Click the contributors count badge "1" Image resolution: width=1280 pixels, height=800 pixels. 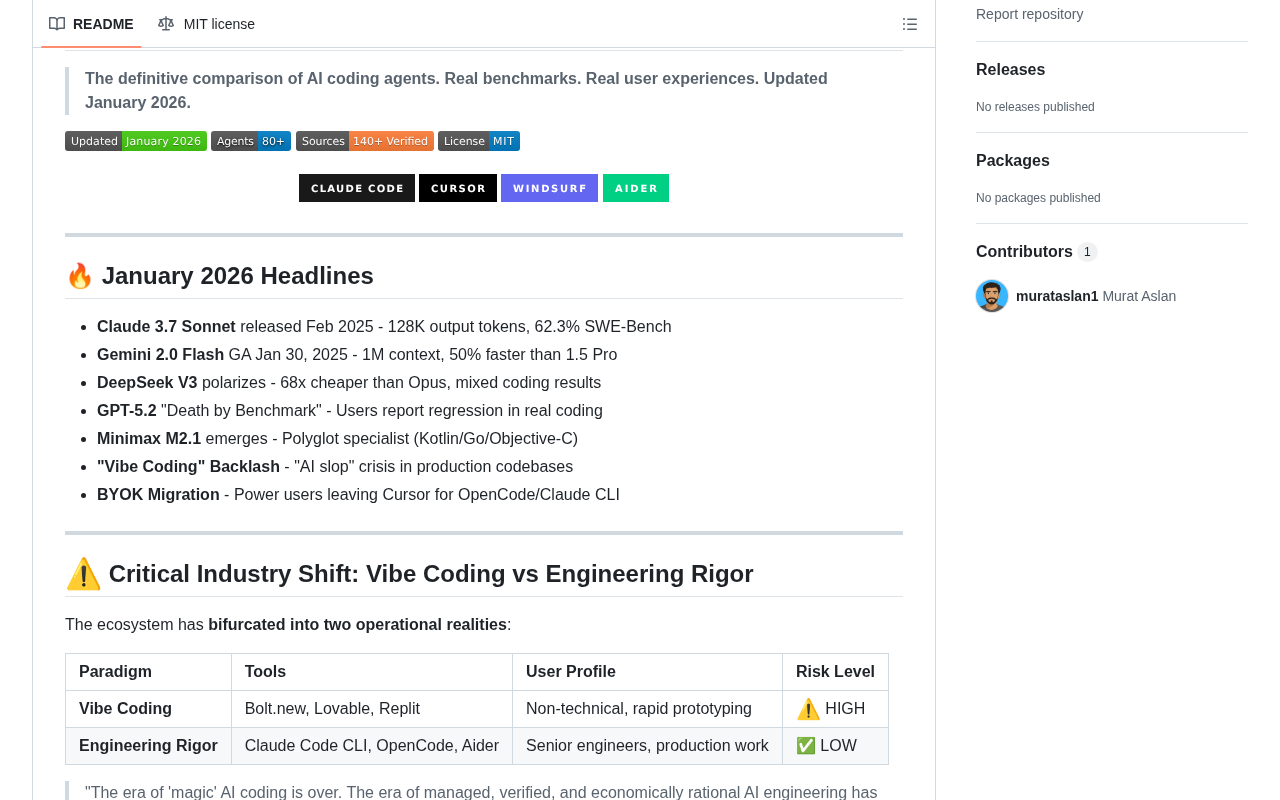click(x=1087, y=252)
